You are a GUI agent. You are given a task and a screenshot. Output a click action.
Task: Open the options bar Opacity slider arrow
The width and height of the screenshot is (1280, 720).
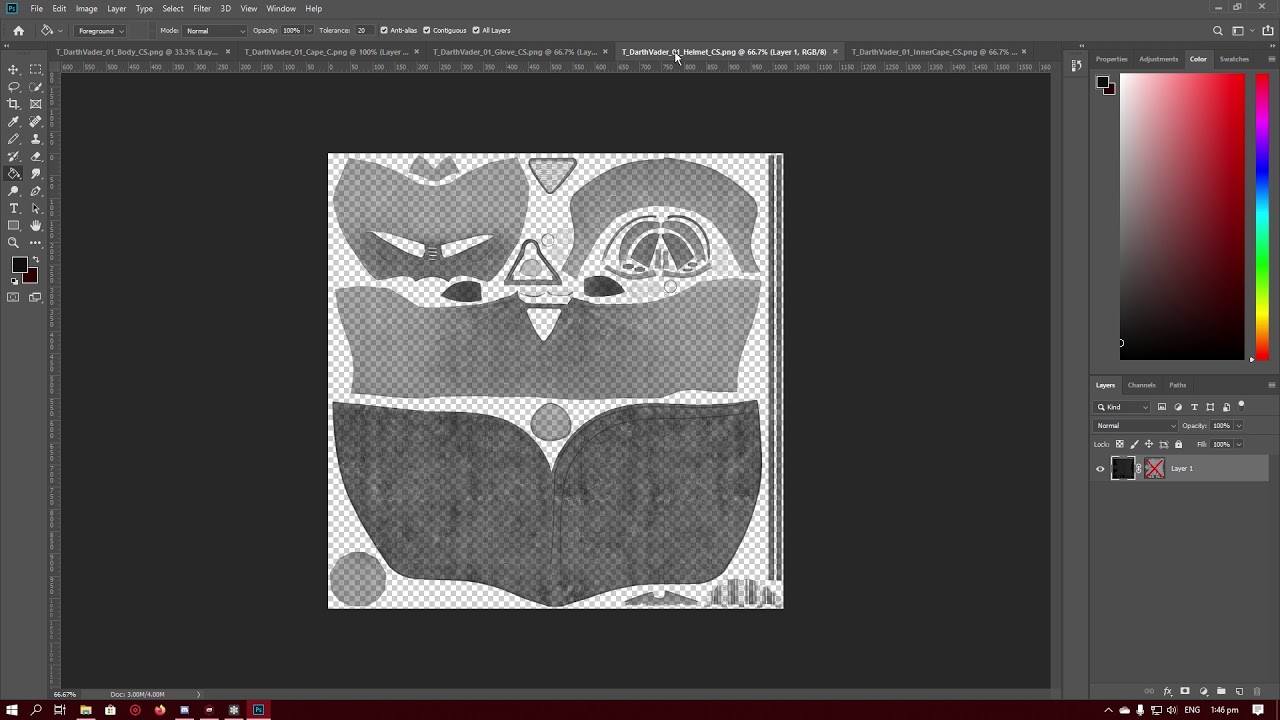308,31
